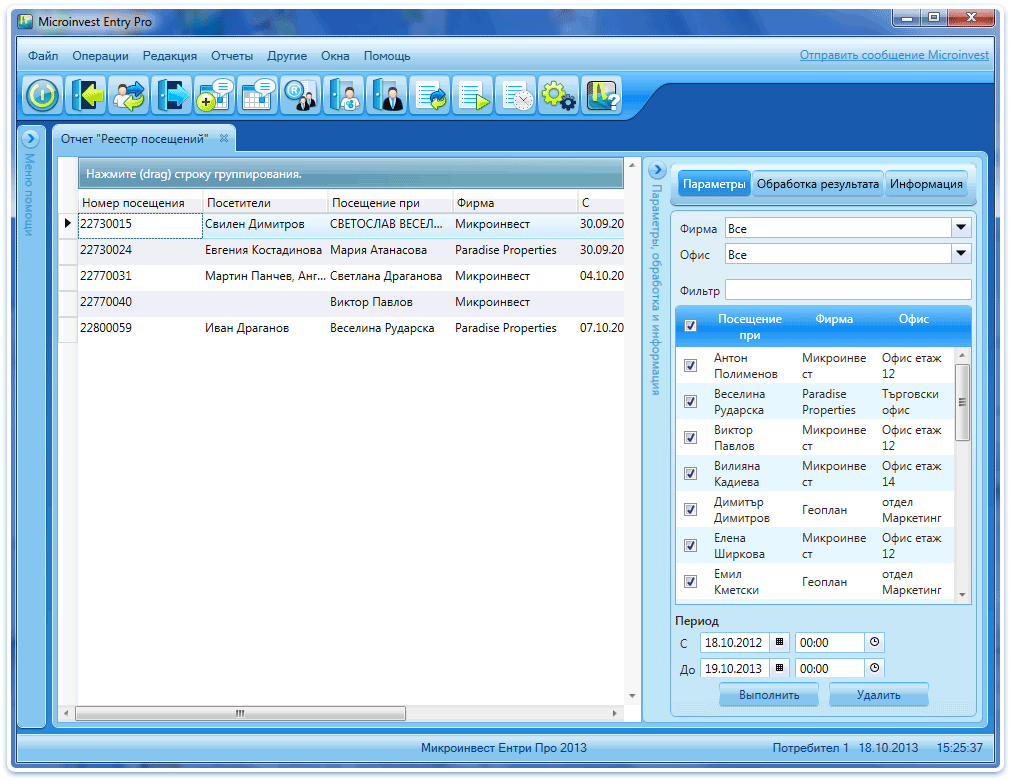The image size is (1011, 781).
Task: Open the Офис dropdown in the parameters panel
Action: [x=961, y=253]
